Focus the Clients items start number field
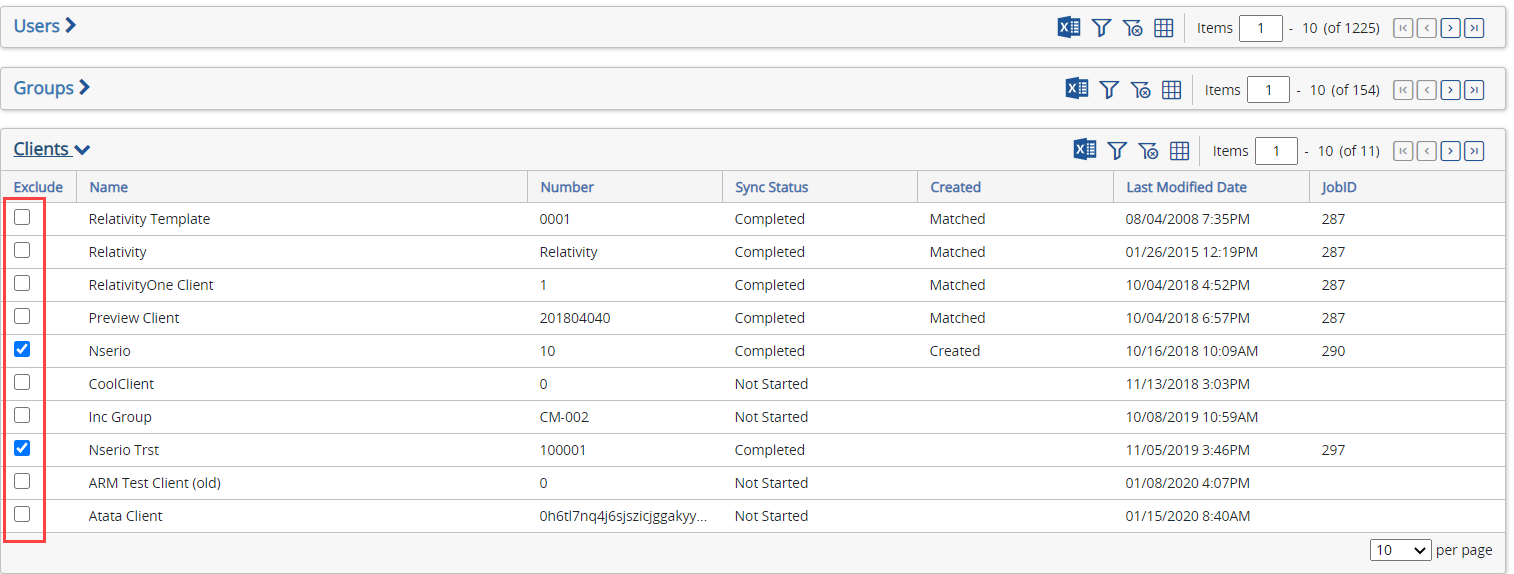 [x=1276, y=151]
